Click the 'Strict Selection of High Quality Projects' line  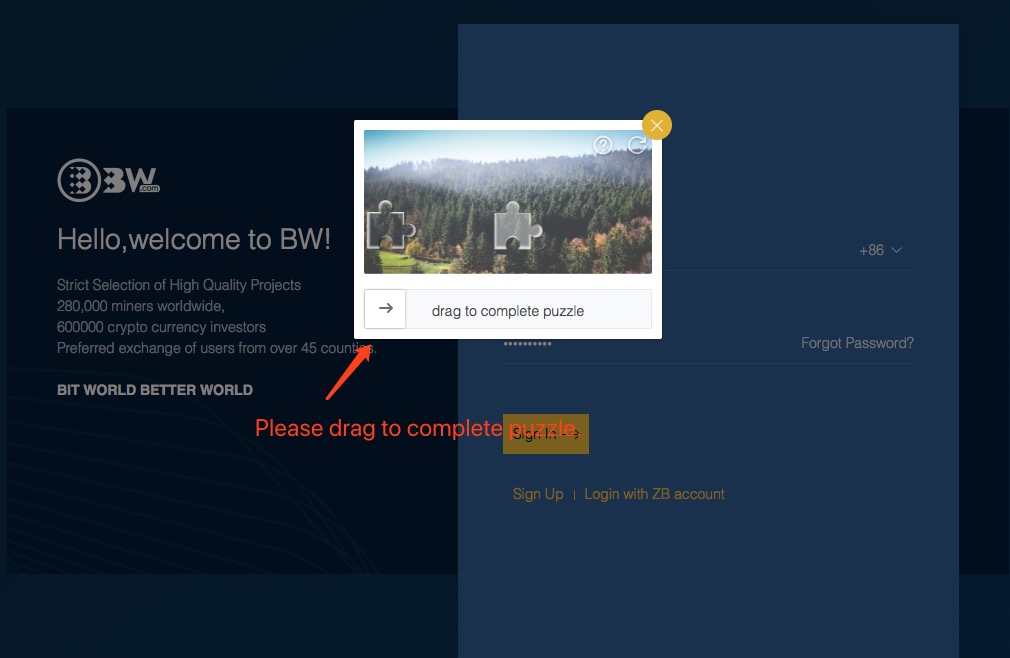[179, 285]
